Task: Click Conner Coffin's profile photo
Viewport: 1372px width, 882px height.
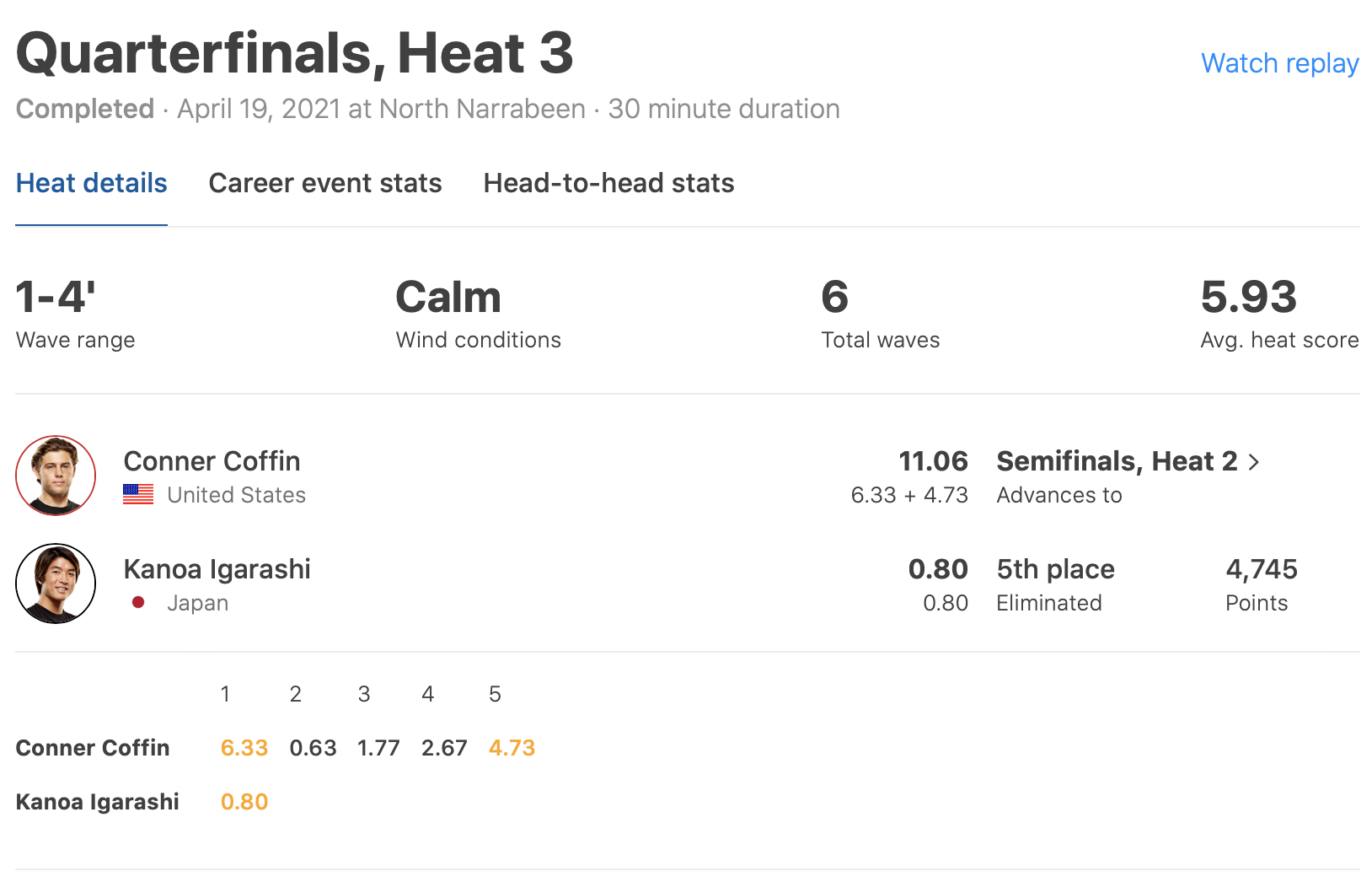Action: coord(56,476)
